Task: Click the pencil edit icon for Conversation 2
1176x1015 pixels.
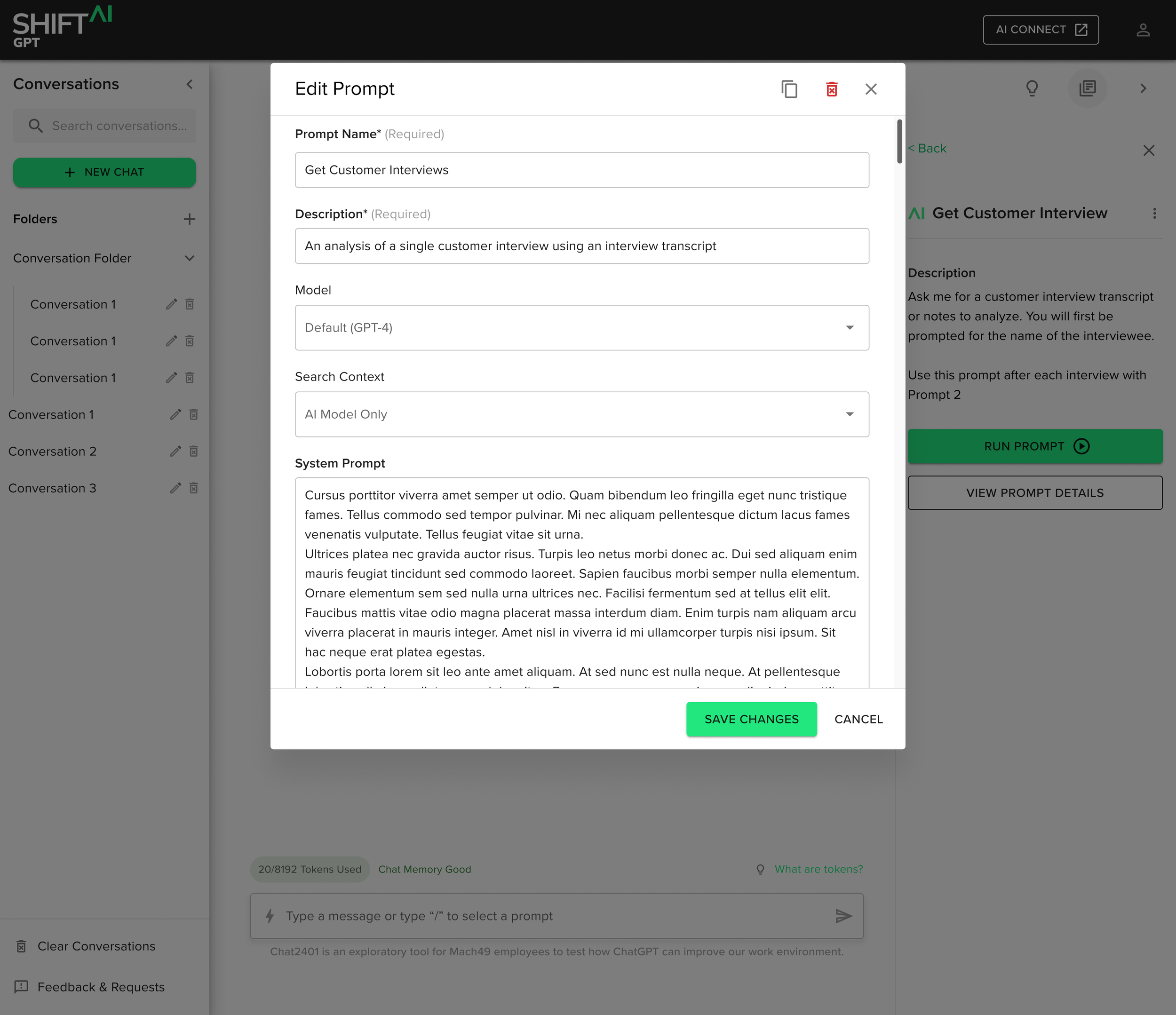Action: (x=175, y=451)
